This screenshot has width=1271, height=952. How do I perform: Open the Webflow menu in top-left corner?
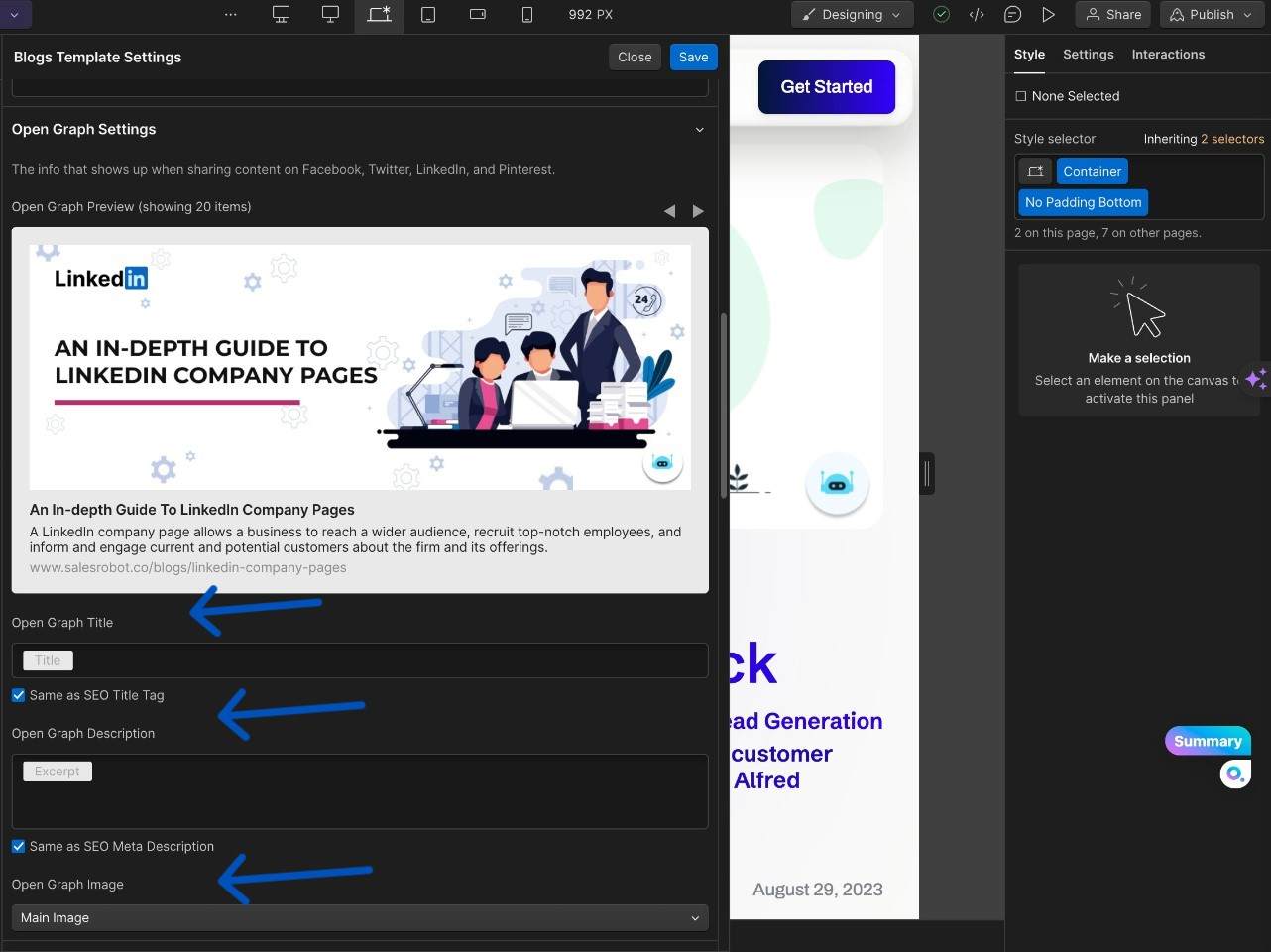click(x=14, y=14)
